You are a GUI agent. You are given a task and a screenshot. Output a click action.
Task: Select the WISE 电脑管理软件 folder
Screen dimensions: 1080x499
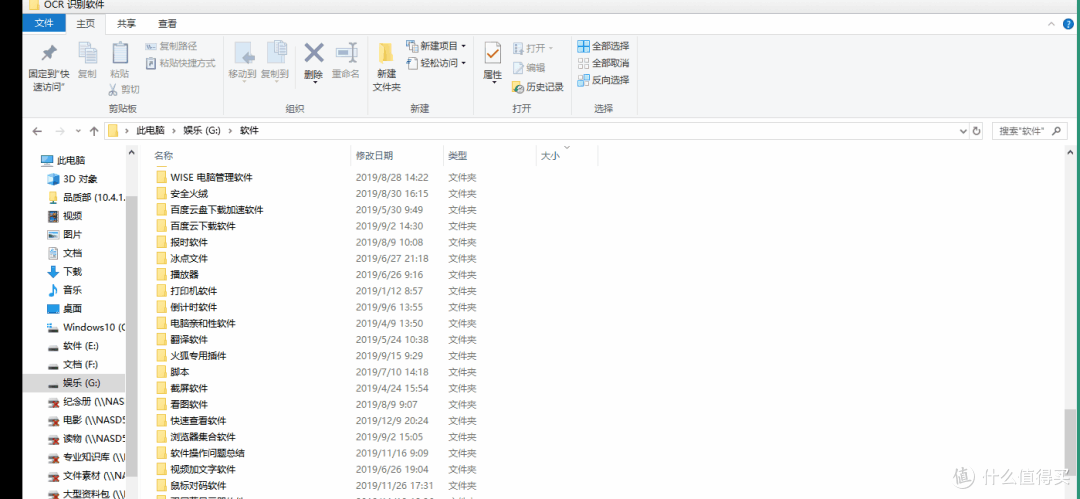[204, 177]
